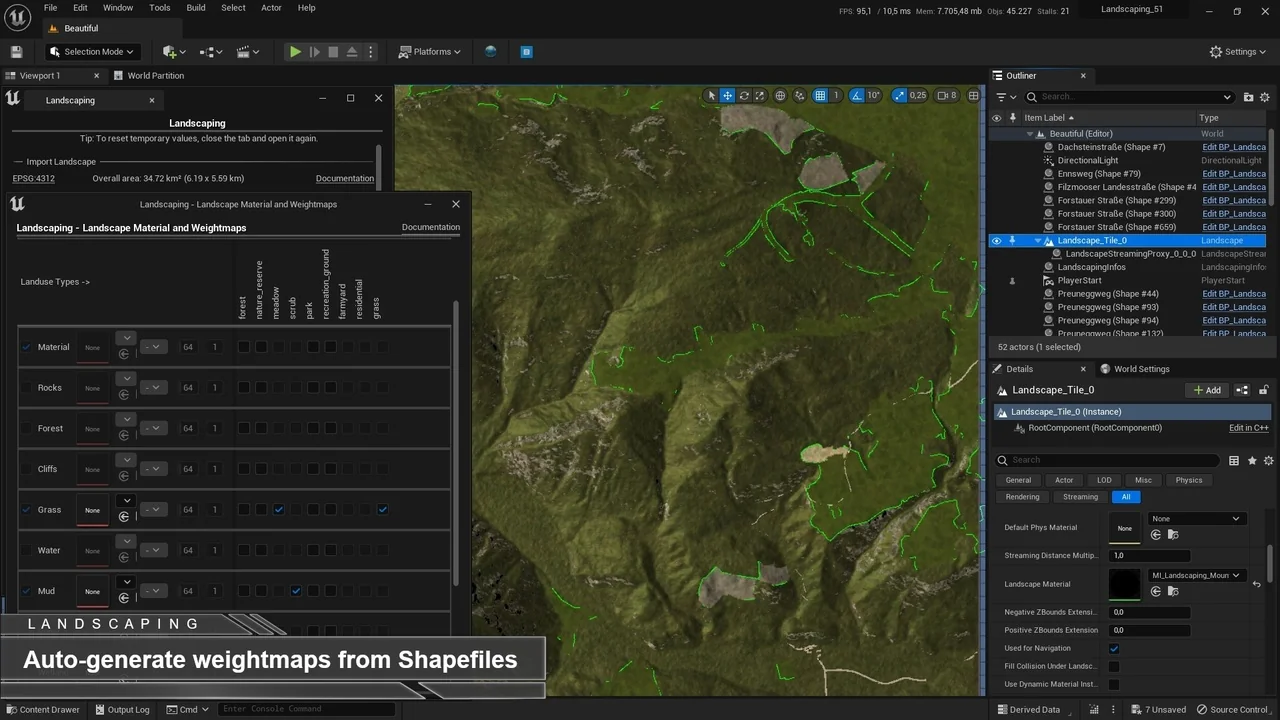This screenshot has height=720, width=1280.
Task: Switch to the World Settings tab
Action: [x=1141, y=369]
